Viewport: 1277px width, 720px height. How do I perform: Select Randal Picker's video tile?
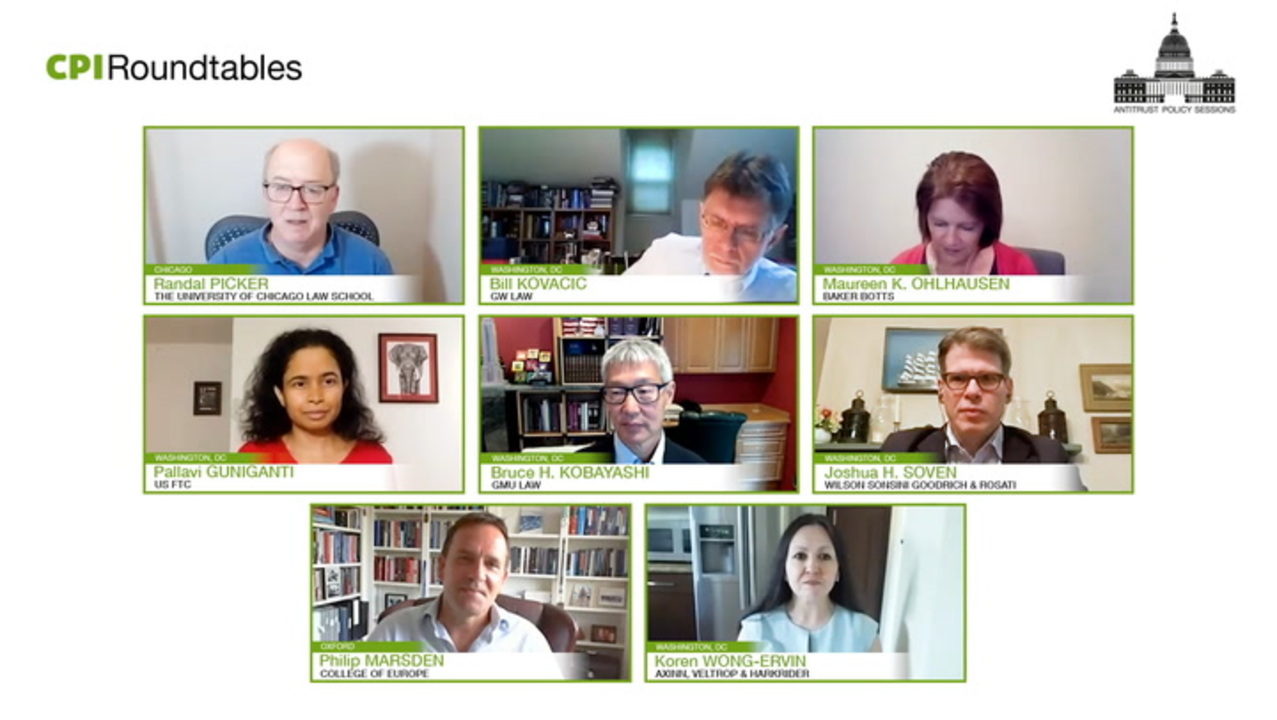click(x=304, y=215)
